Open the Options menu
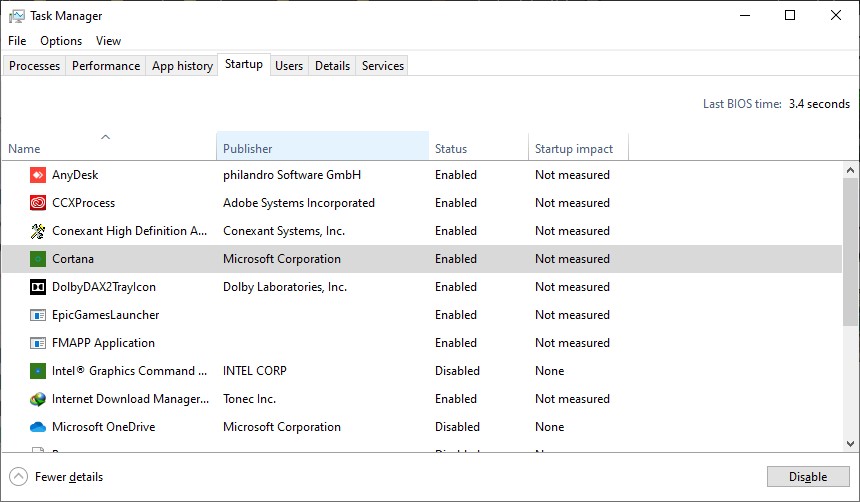This screenshot has height=502, width=860. (x=61, y=41)
